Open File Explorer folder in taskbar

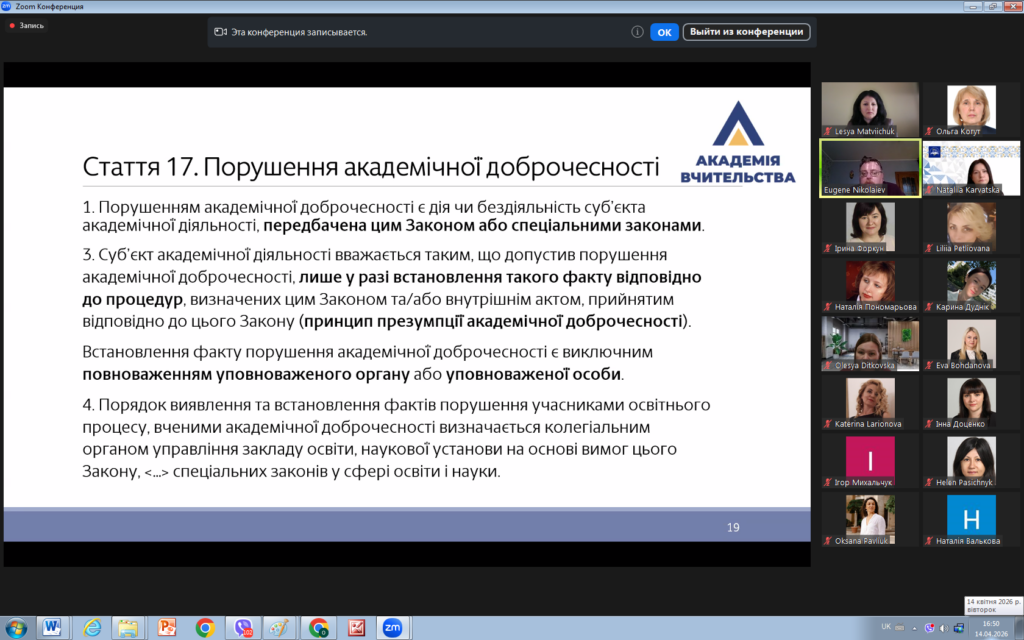click(x=128, y=627)
